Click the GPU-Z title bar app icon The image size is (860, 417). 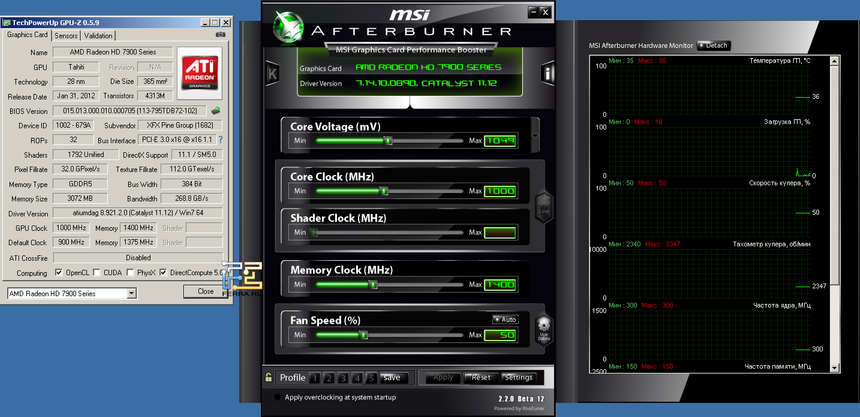6,22
